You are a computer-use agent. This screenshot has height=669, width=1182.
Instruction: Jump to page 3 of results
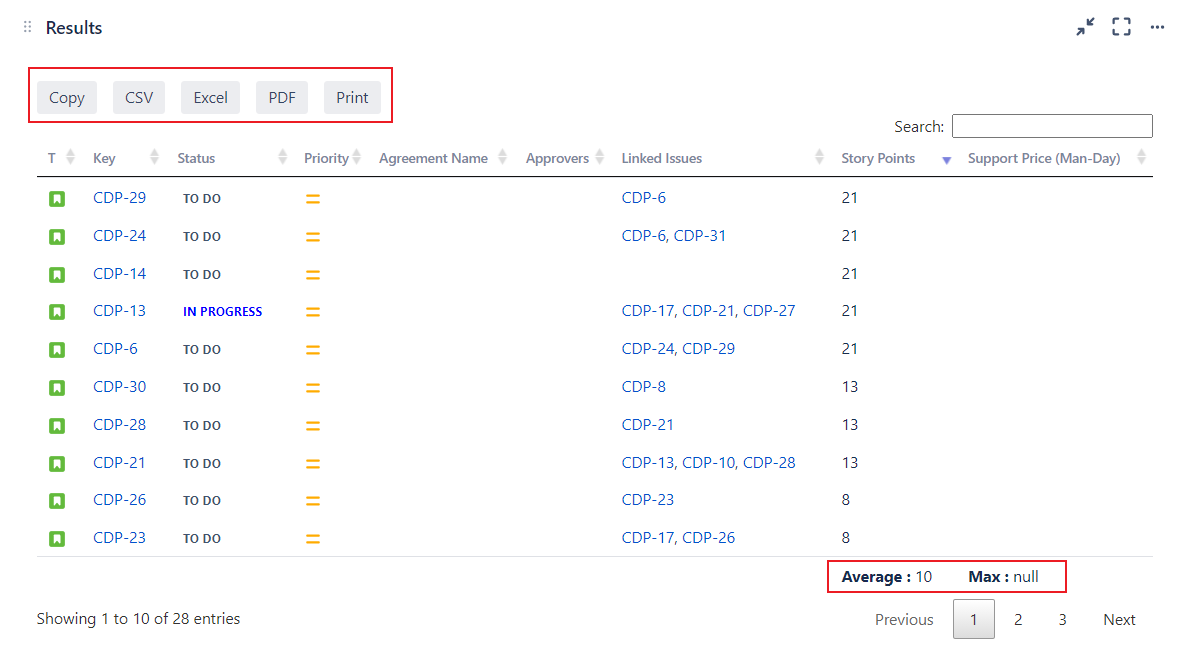(x=1062, y=619)
